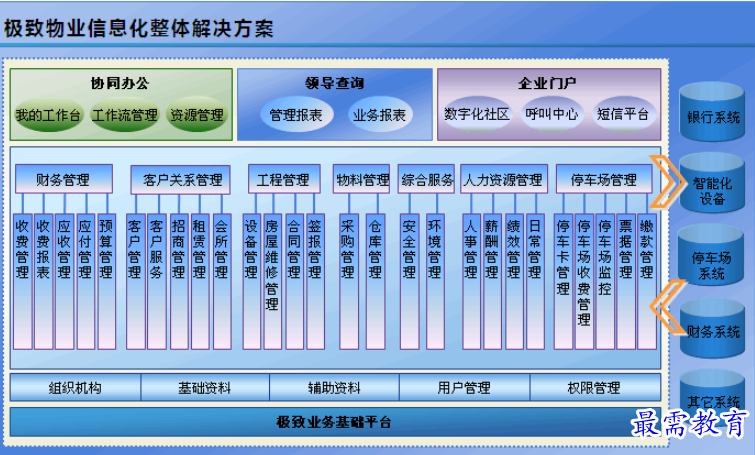Open the 薪酬管理 vertical box
755x455 pixels.
tap(492, 281)
